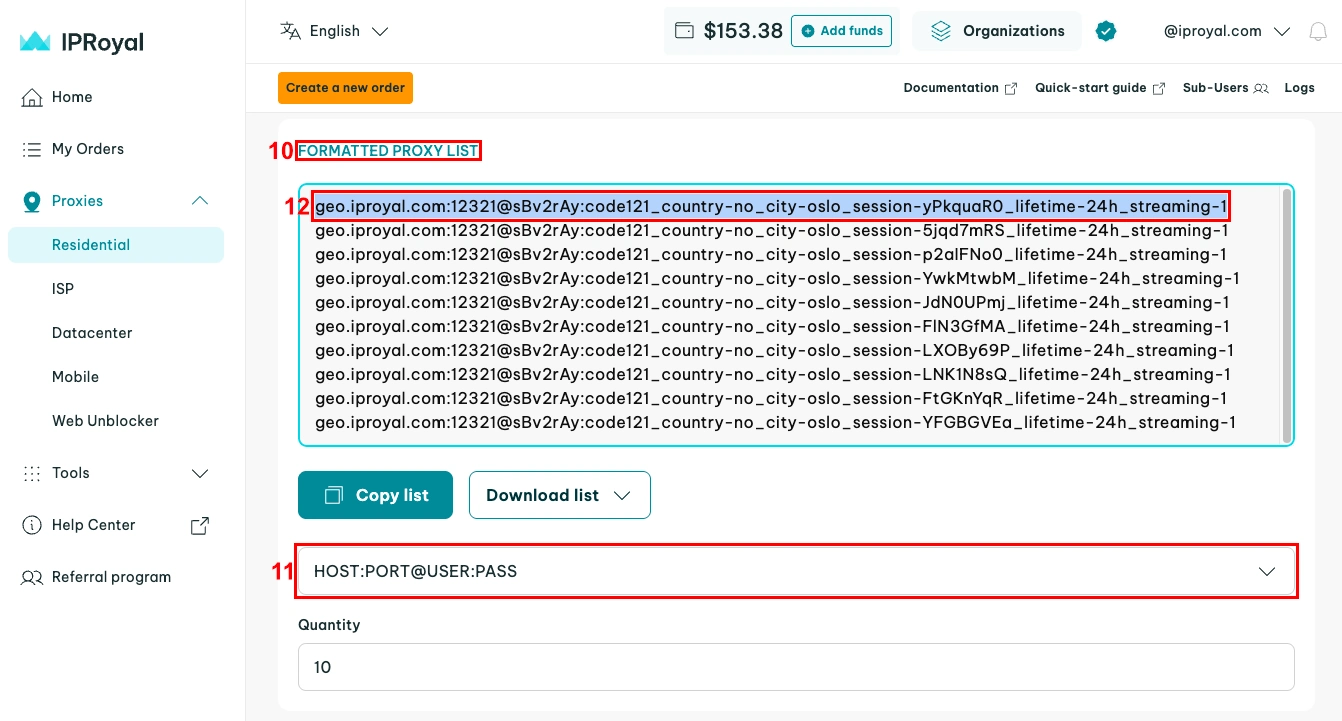
Task: Click the Documentation external link icon
Action: (1011, 88)
